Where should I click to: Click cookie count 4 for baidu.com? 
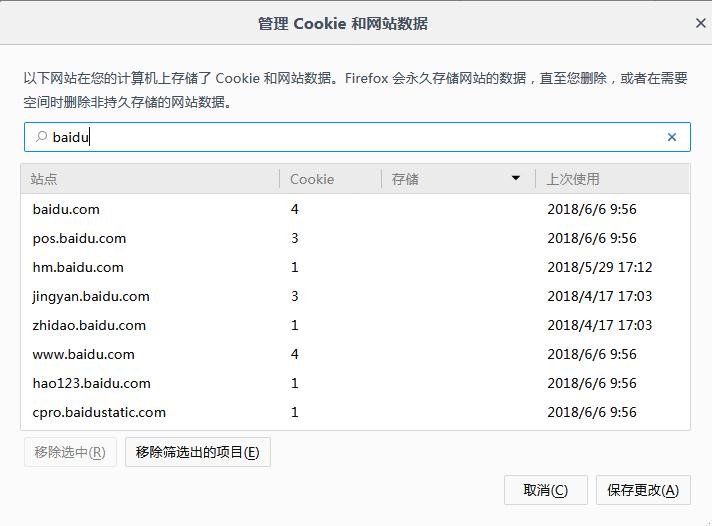click(295, 209)
